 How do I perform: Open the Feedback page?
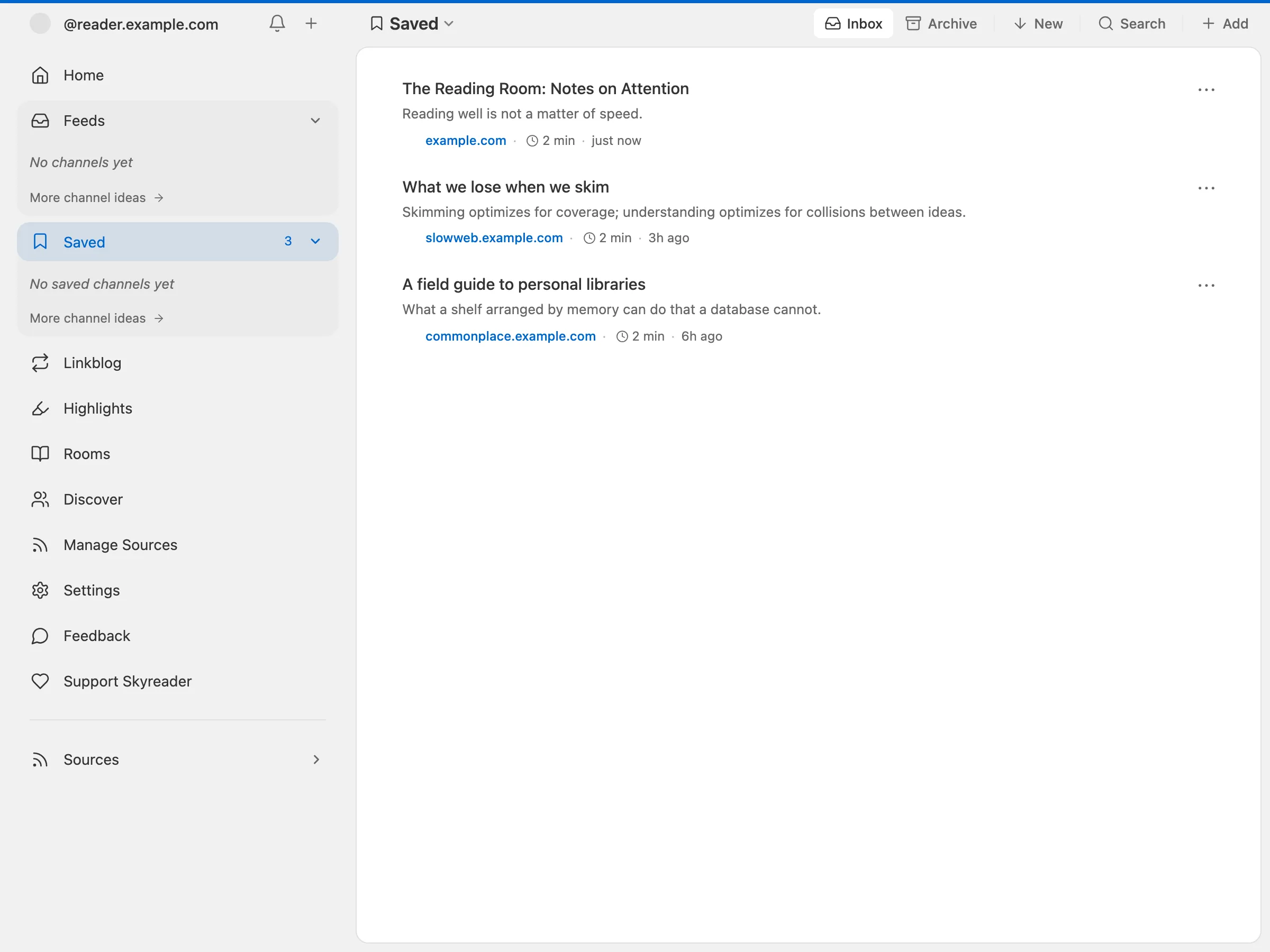[177, 636]
